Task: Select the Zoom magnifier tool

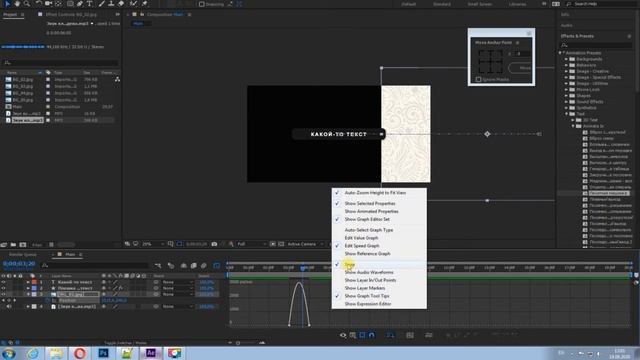Action: (27, 4)
